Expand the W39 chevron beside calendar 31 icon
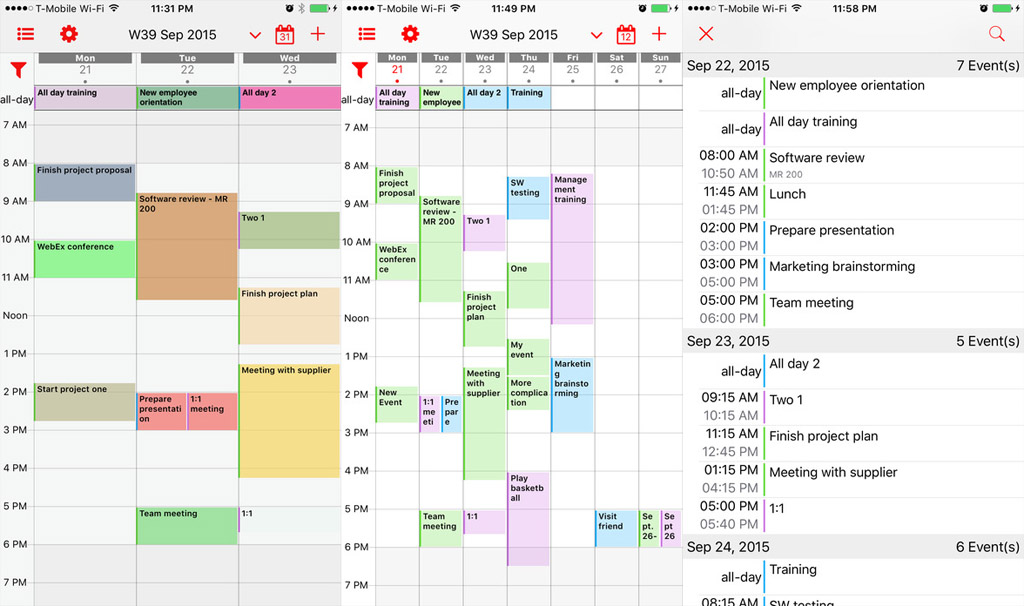The image size is (1024, 606). point(255,35)
